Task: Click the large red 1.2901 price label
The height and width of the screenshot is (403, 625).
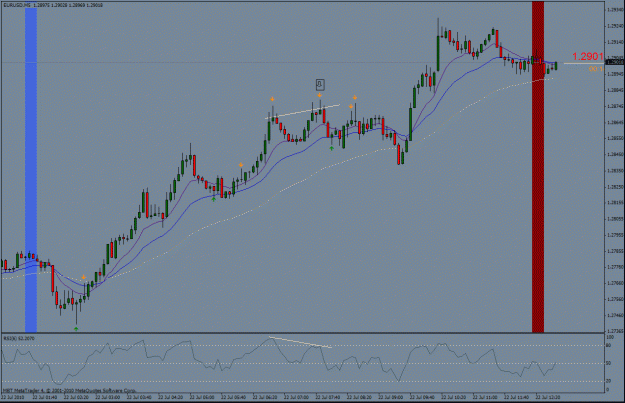Action: click(x=588, y=56)
